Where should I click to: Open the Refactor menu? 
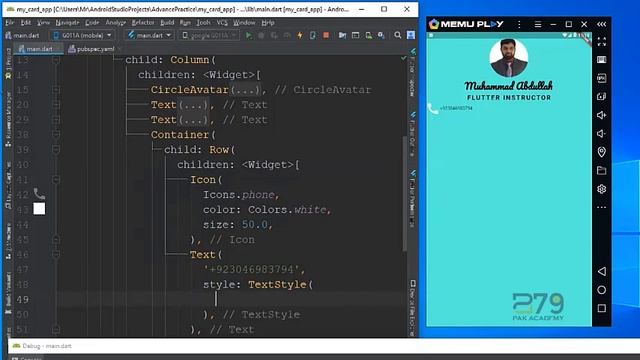click(143, 23)
